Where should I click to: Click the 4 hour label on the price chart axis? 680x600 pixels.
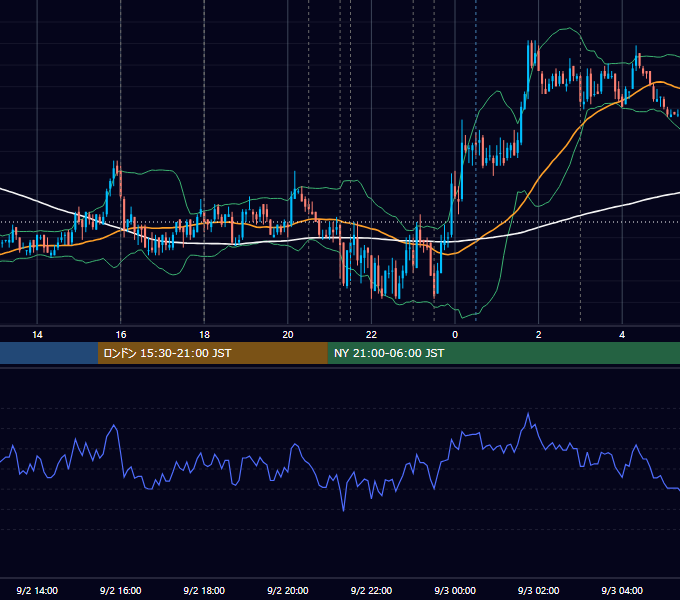tap(622, 335)
